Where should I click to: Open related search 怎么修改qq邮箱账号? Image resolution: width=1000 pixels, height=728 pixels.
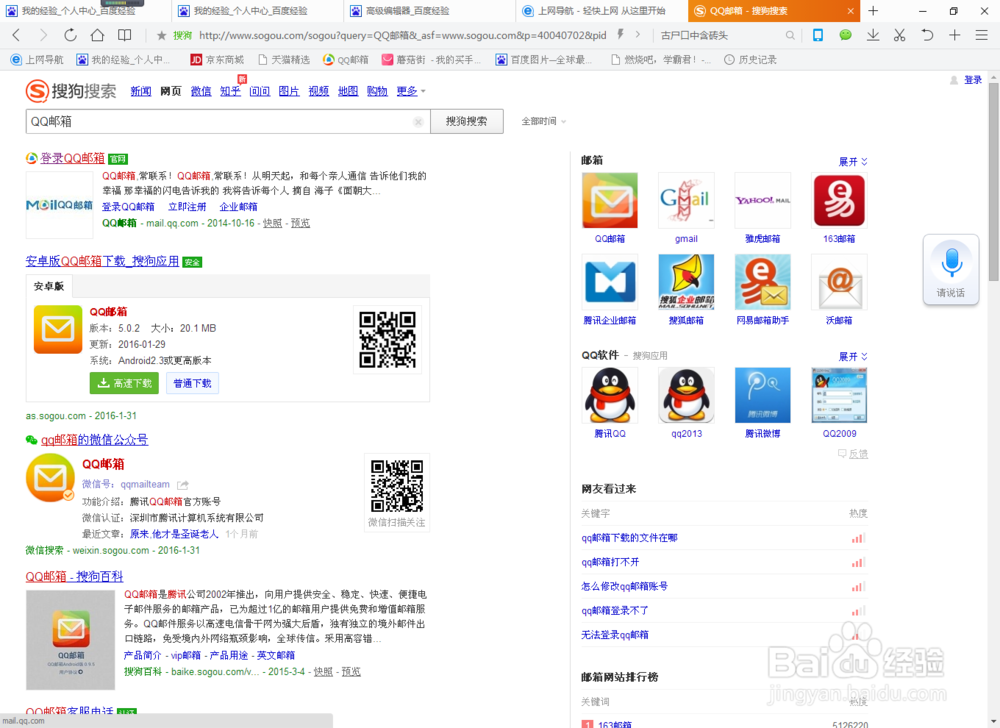point(624,586)
